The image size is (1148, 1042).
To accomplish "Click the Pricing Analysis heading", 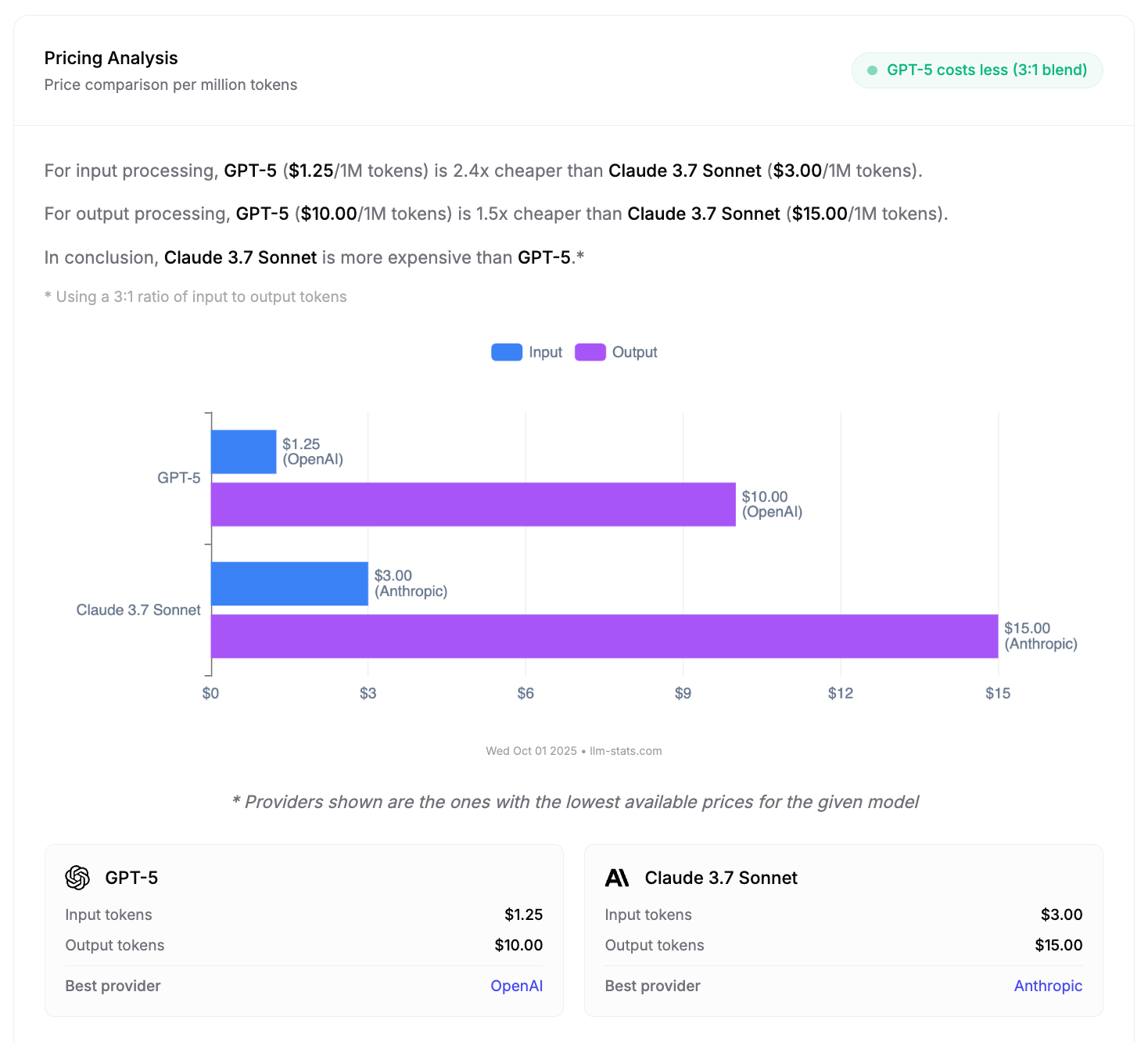I will pyautogui.click(x=111, y=58).
